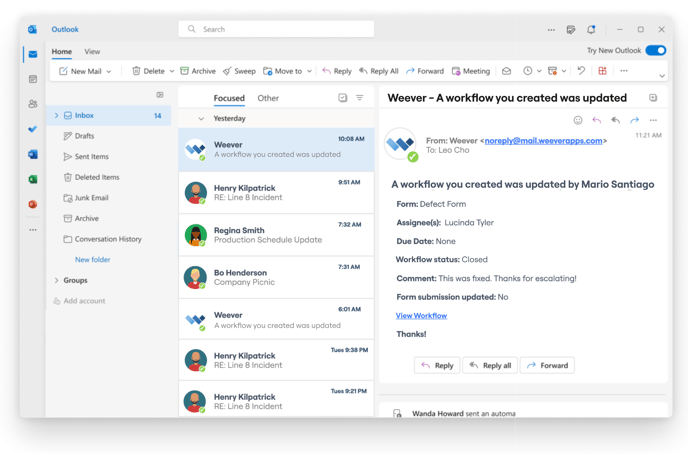Screen dimensions: 688x455
Task: Open the notification bell
Action: pyautogui.click(x=591, y=29)
